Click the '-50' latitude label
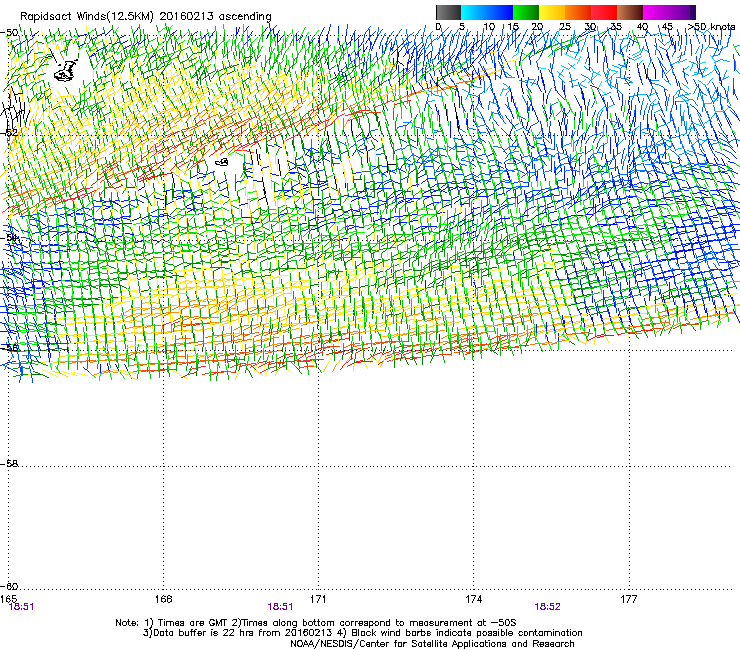Image resolution: width=740 pixels, height=650 pixels. pyautogui.click(x=9, y=33)
